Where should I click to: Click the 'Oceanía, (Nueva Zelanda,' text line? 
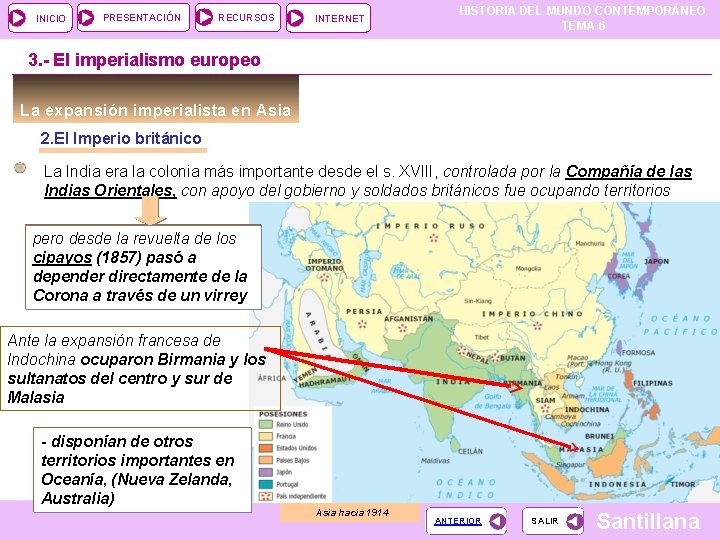tap(136, 479)
